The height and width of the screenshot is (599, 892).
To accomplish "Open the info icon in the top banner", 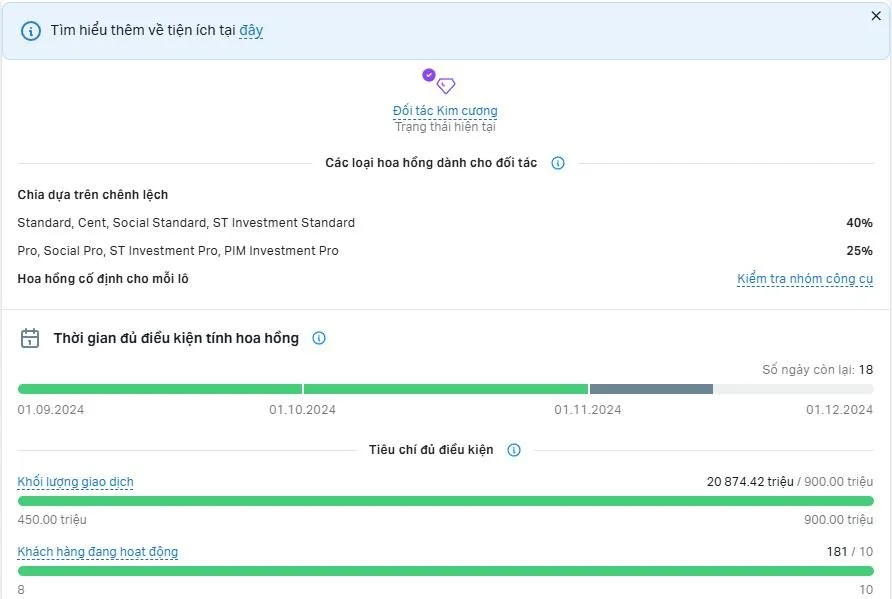I will (x=33, y=30).
